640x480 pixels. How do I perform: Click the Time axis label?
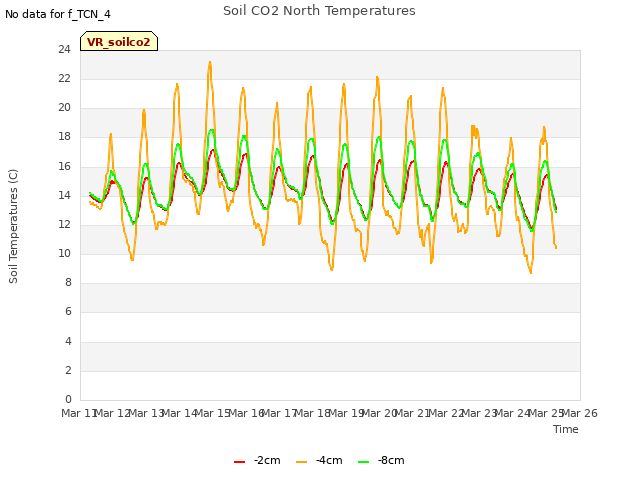coord(566,429)
